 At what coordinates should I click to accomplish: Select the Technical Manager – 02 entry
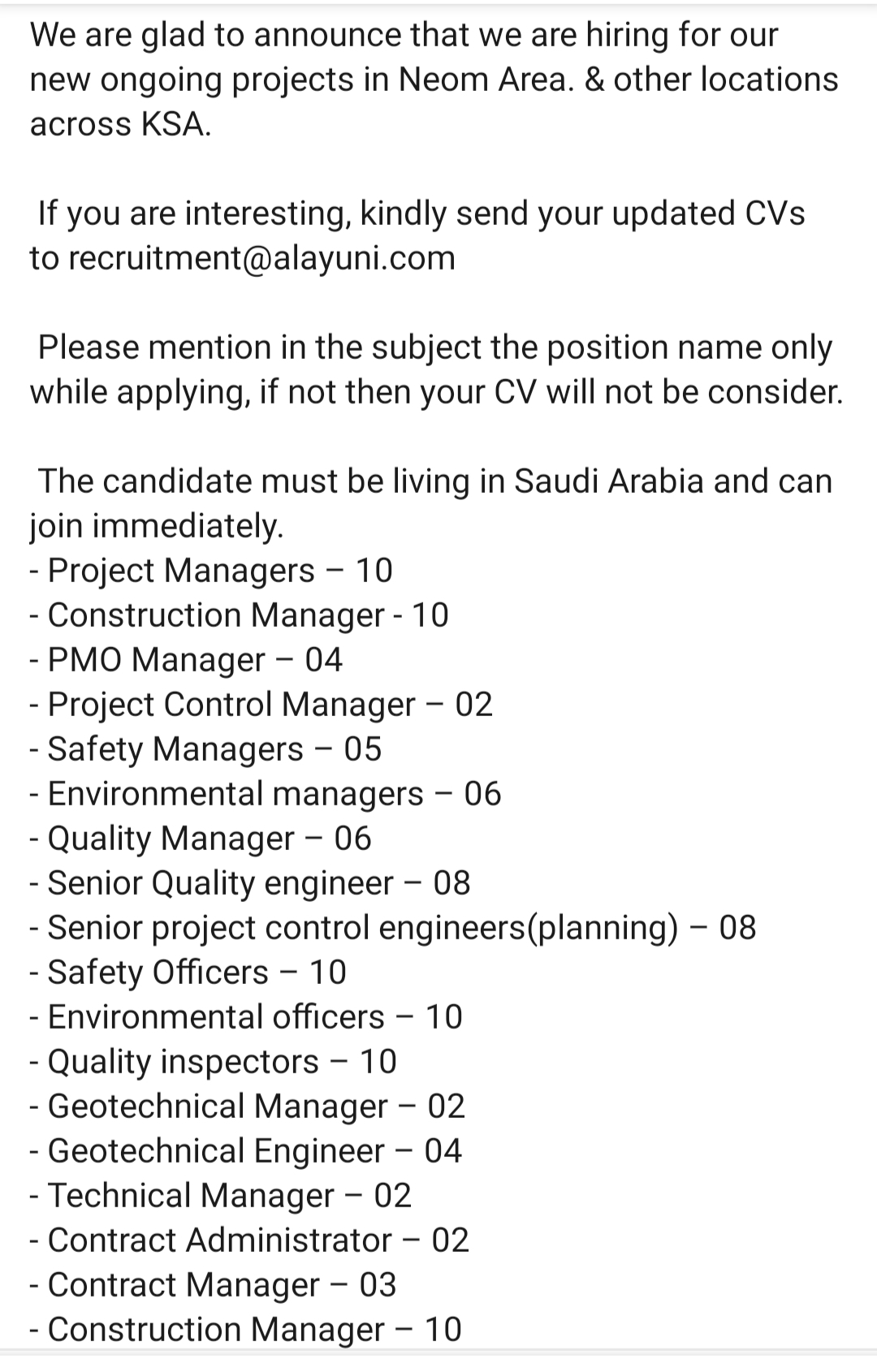pos(221,1196)
